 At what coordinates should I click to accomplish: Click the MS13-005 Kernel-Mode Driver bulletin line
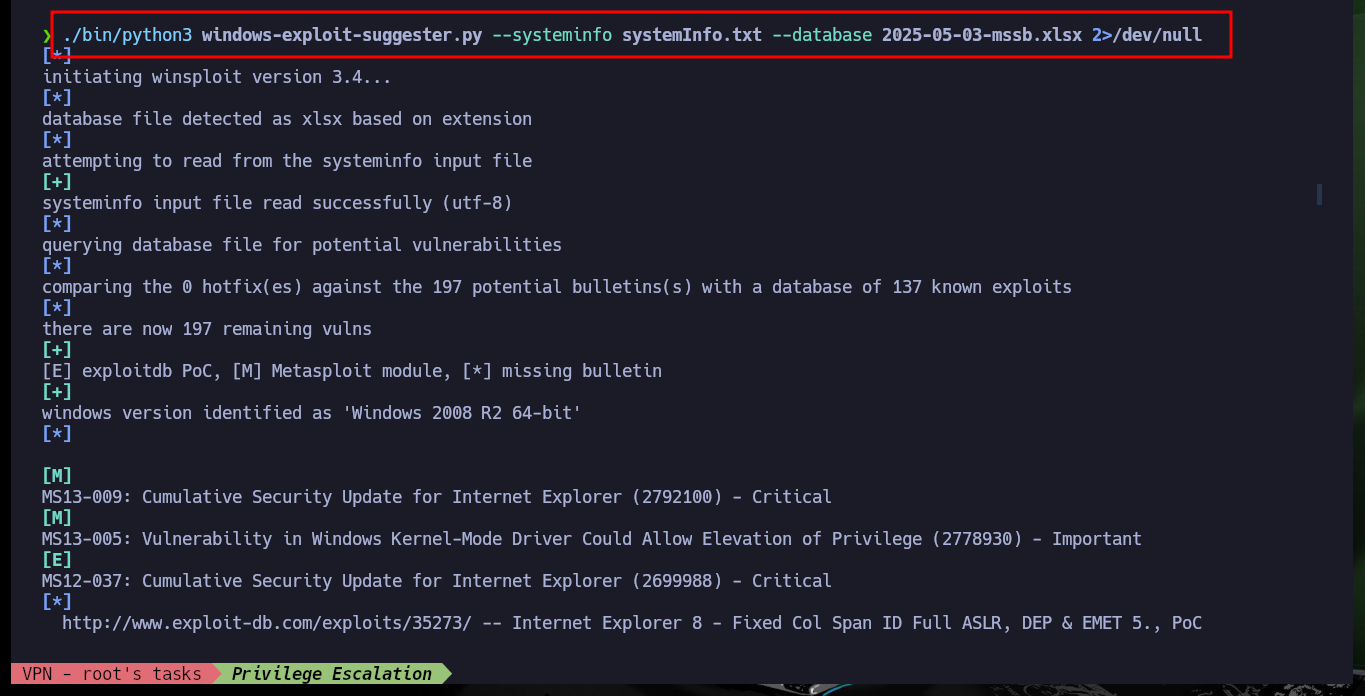591,539
